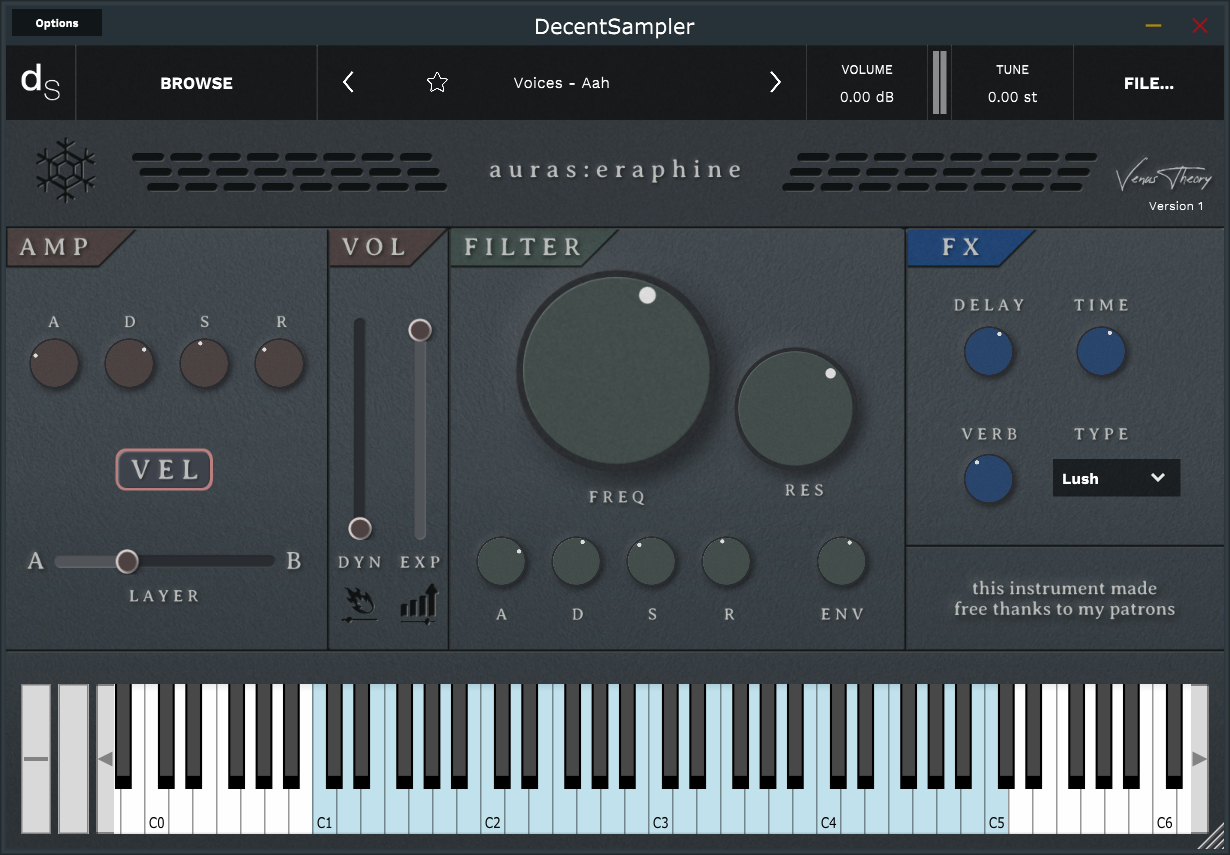Go to previous preset with left arrow
Viewport: 1230px width, 855px height.
tap(348, 83)
